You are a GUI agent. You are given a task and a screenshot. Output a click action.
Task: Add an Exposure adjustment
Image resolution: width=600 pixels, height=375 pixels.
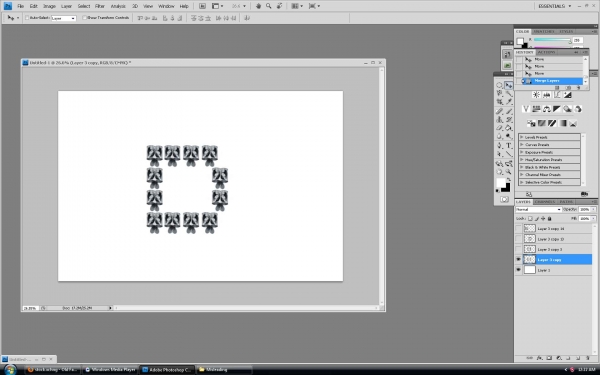[567, 95]
